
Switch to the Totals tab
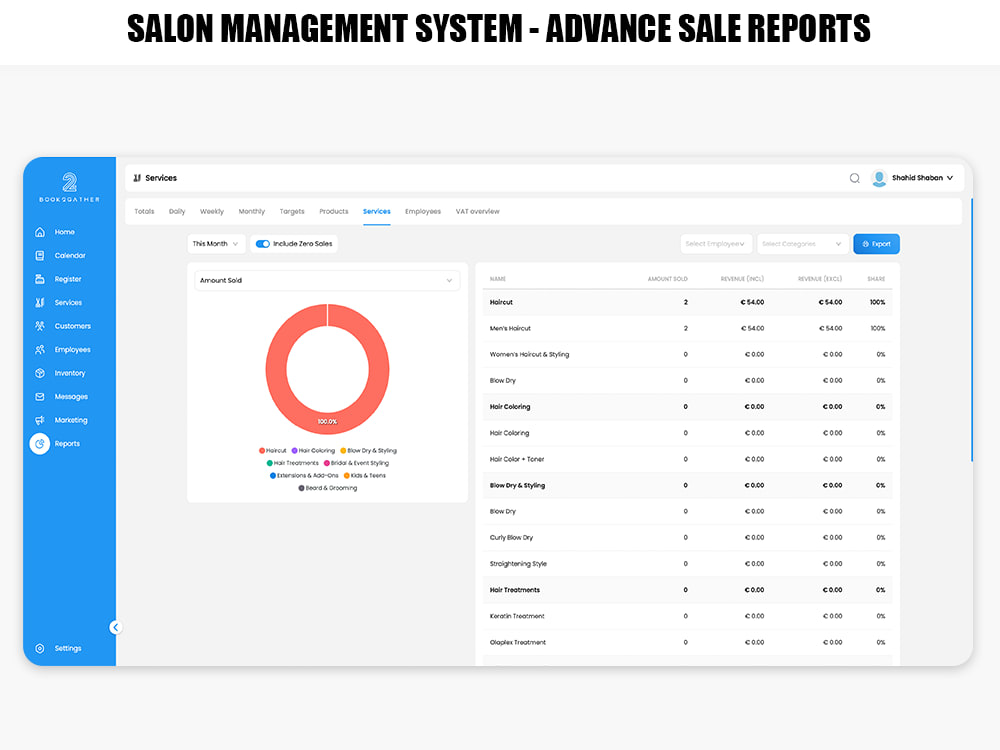click(x=144, y=212)
